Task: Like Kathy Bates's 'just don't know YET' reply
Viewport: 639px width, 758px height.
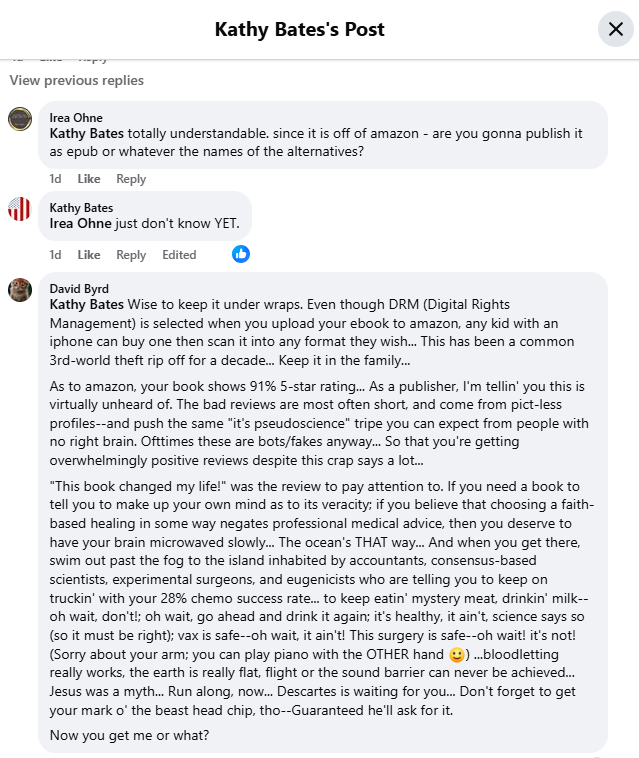Action: [89, 255]
